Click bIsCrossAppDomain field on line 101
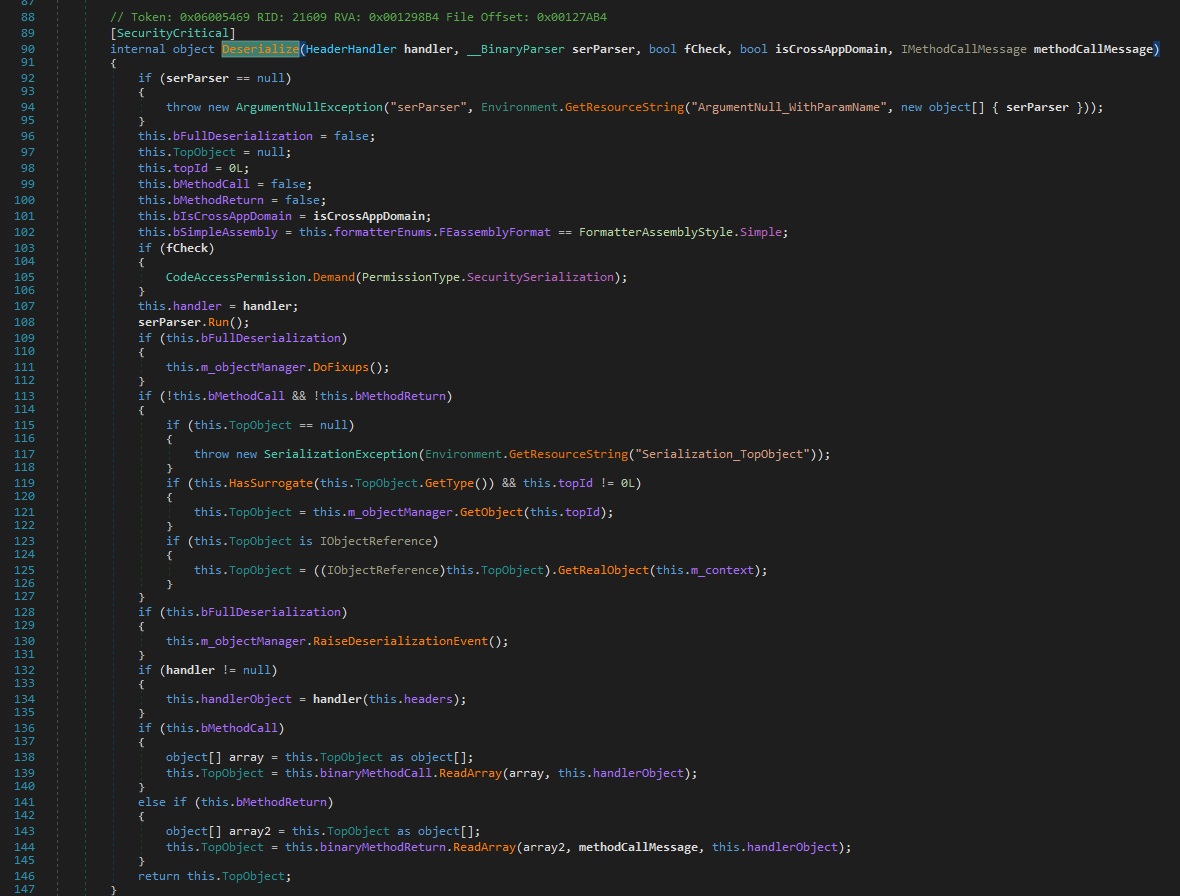The image size is (1180, 896). (x=232, y=216)
